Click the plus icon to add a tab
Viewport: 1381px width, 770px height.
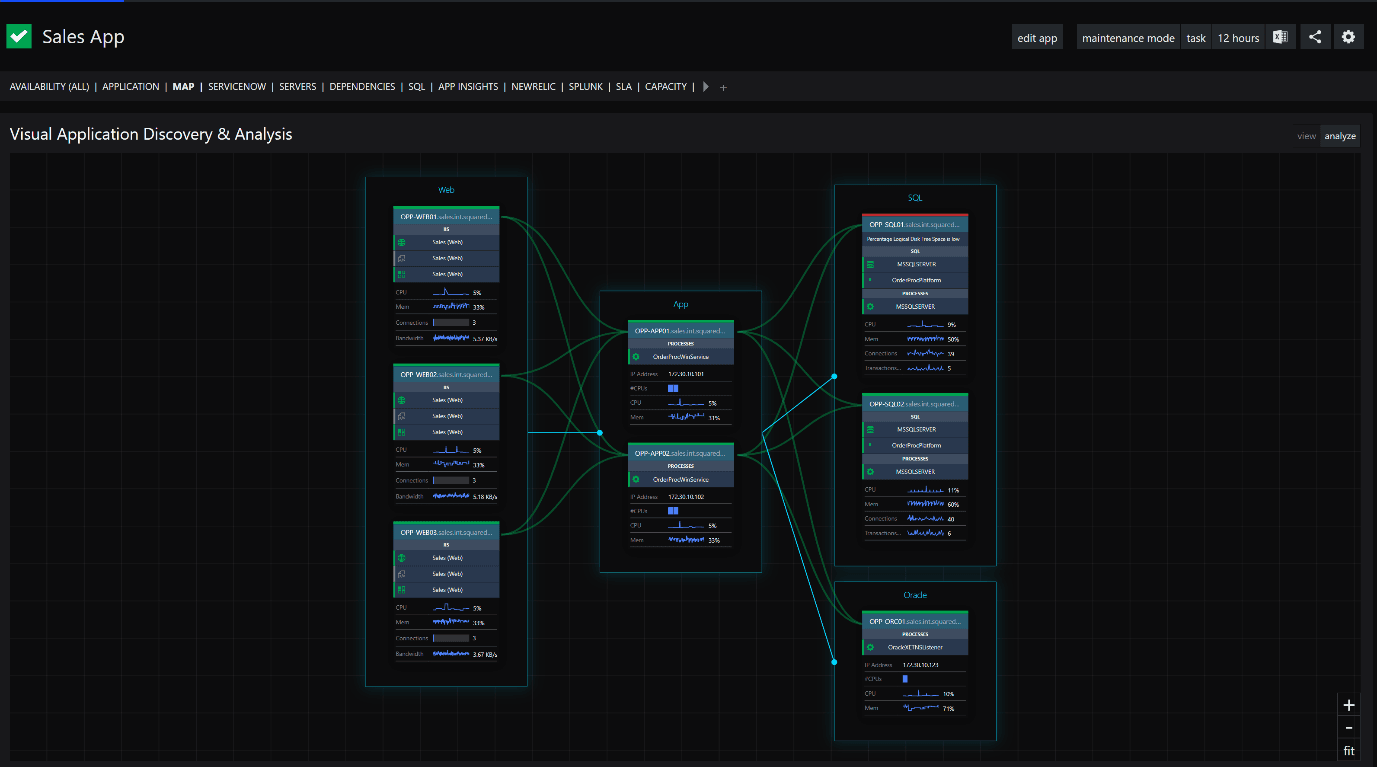tap(724, 87)
